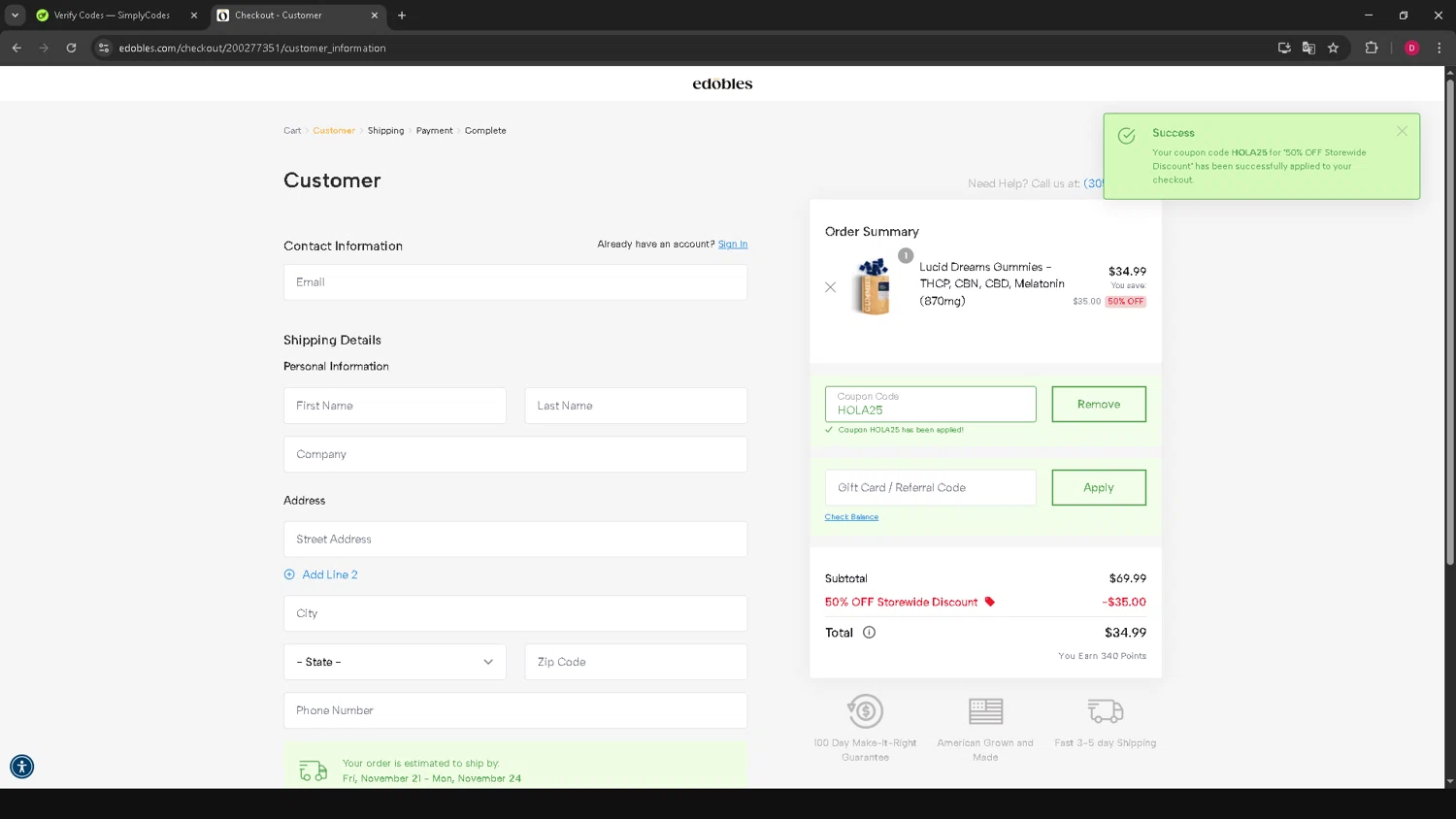
Task: Open the tab search dropdown
Action: pyautogui.click(x=15, y=16)
